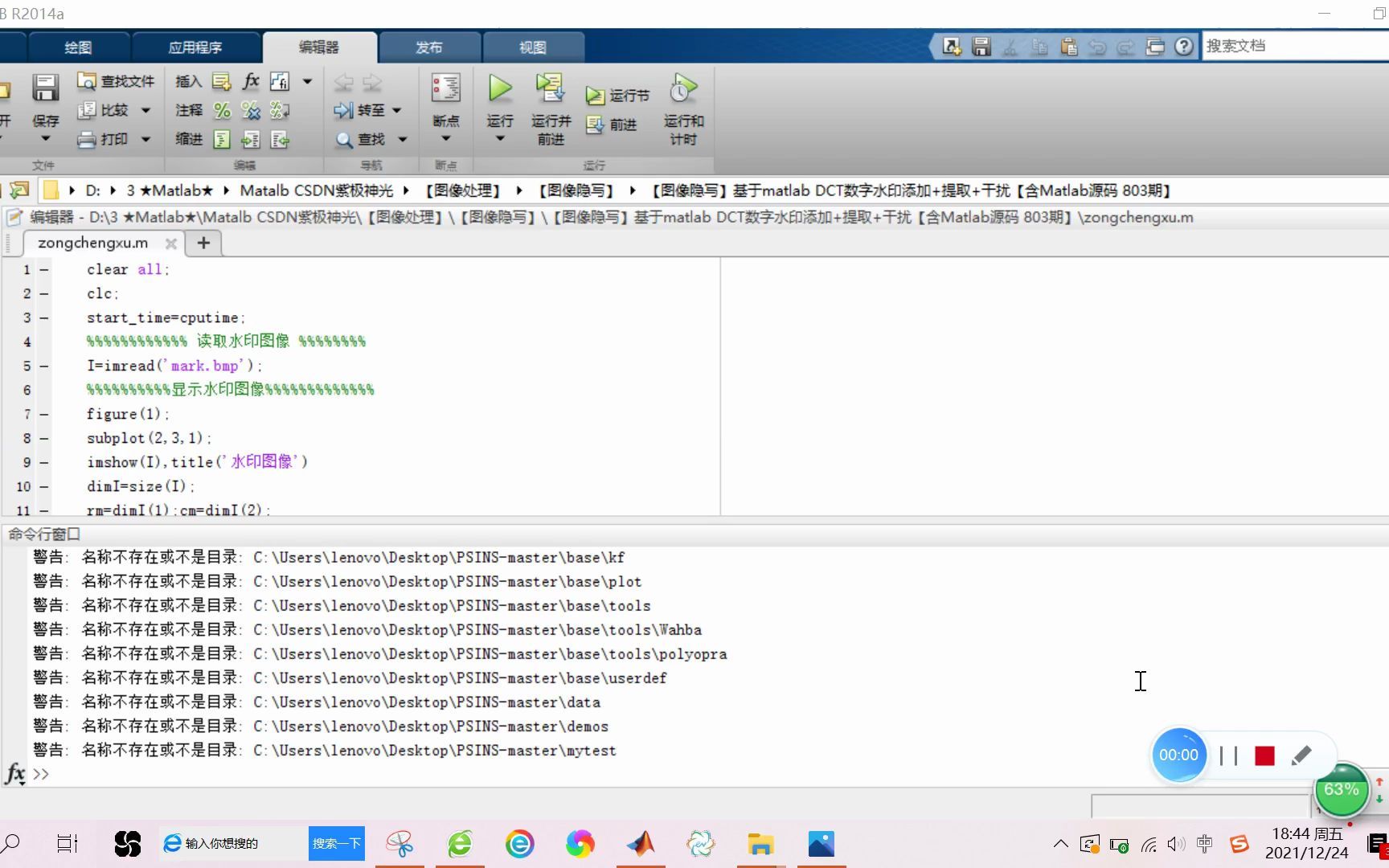Expand the Save dropdown arrow
Screen dimensions: 1389x868
click(46, 139)
